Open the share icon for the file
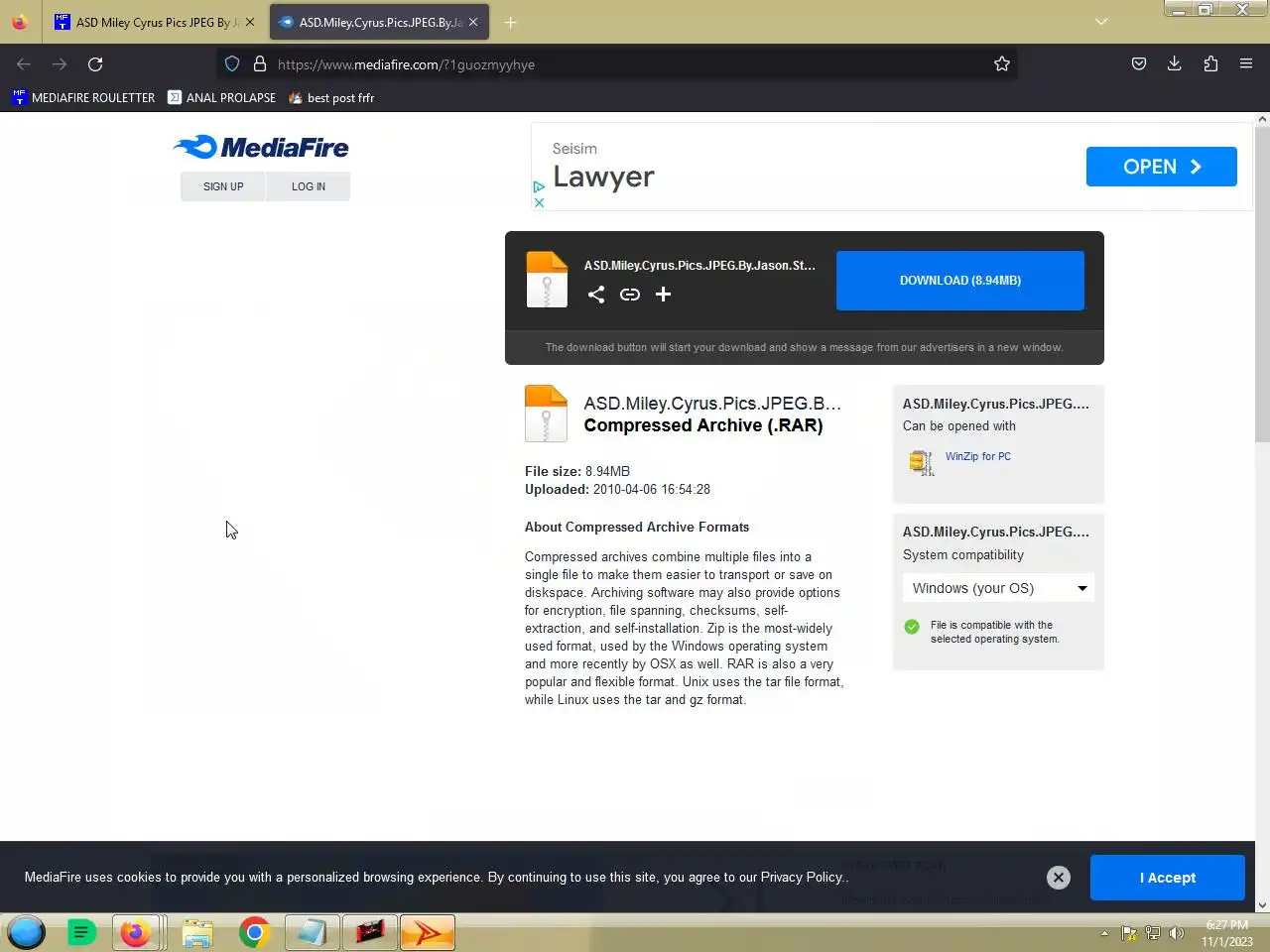 click(596, 295)
